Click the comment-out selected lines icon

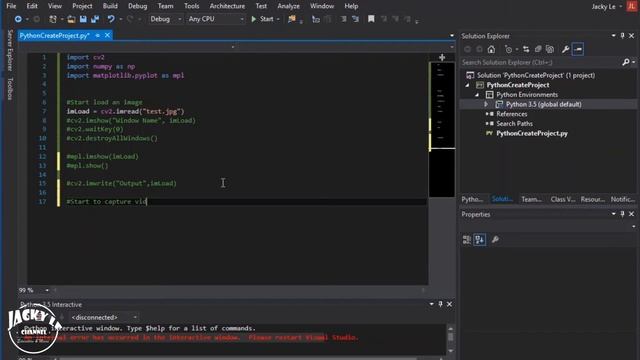(x=344, y=19)
